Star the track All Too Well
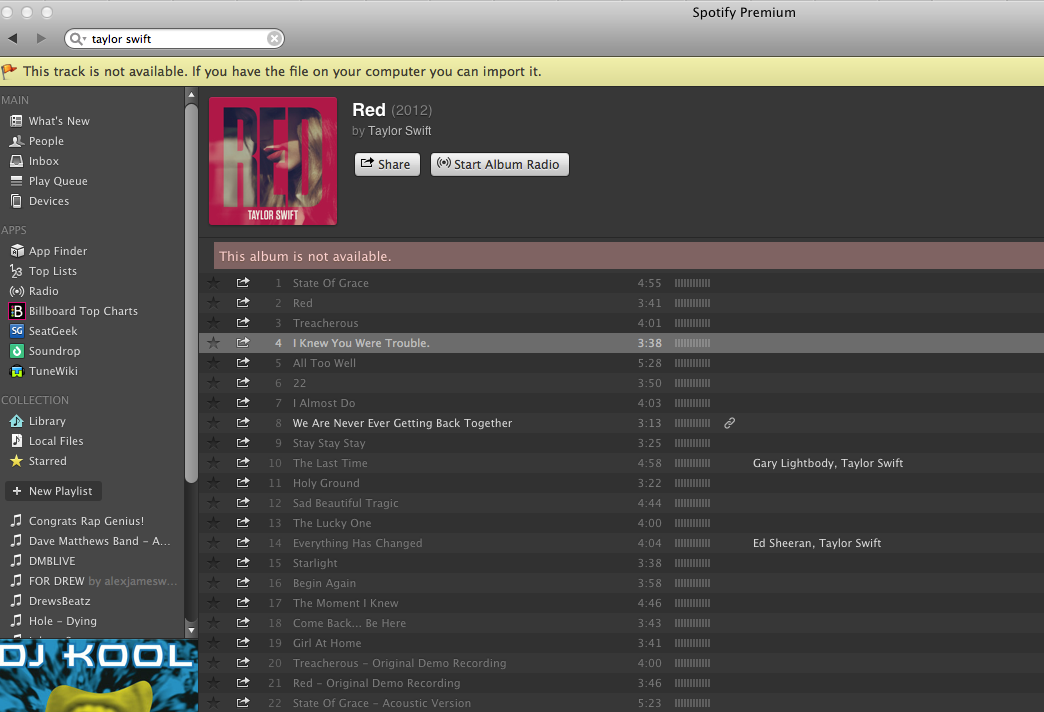The width and height of the screenshot is (1044, 712). pyautogui.click(x=213, y=362)
